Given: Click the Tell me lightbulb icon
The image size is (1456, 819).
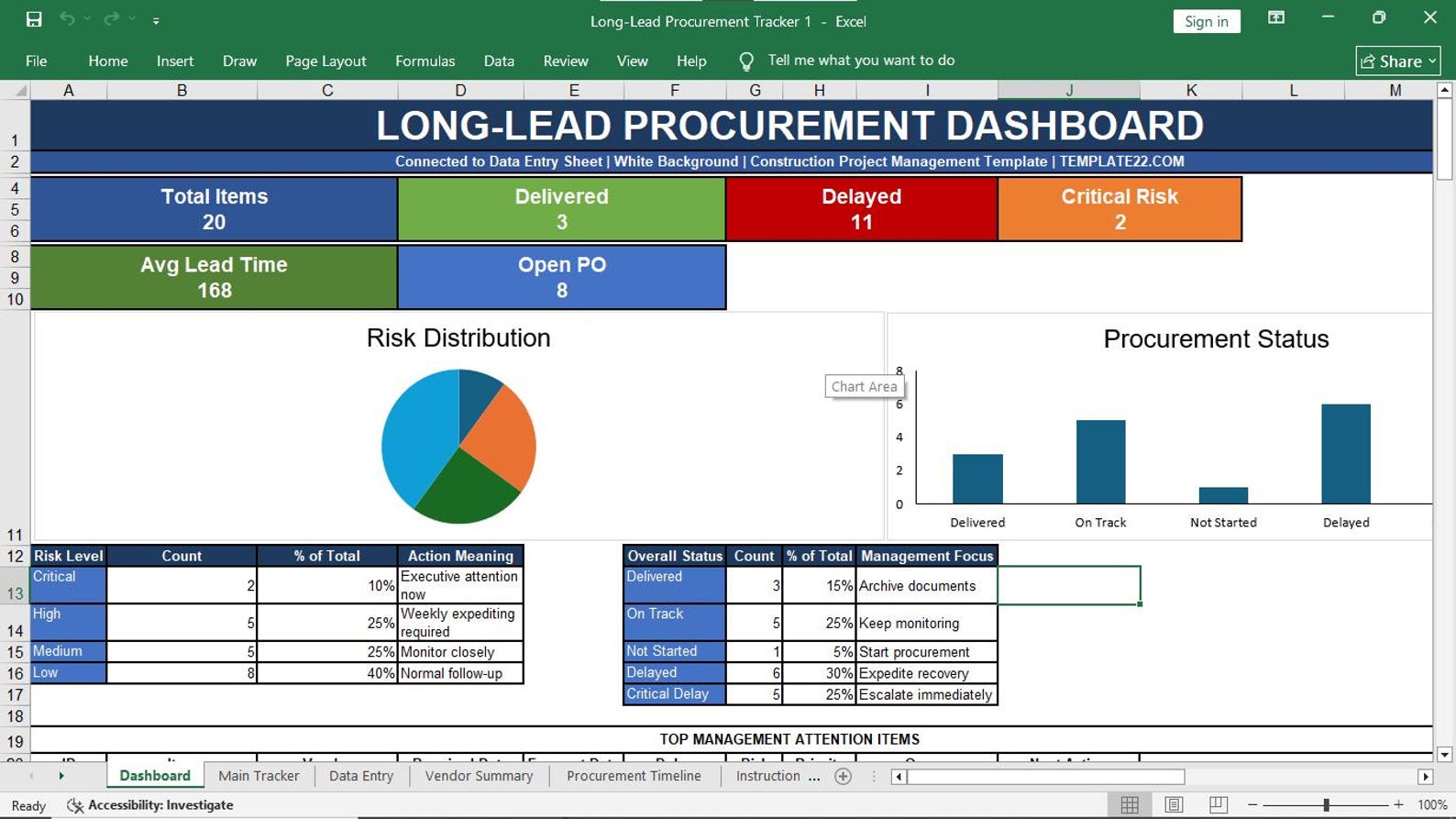Looking at the screenshot, I should point(746,61).
